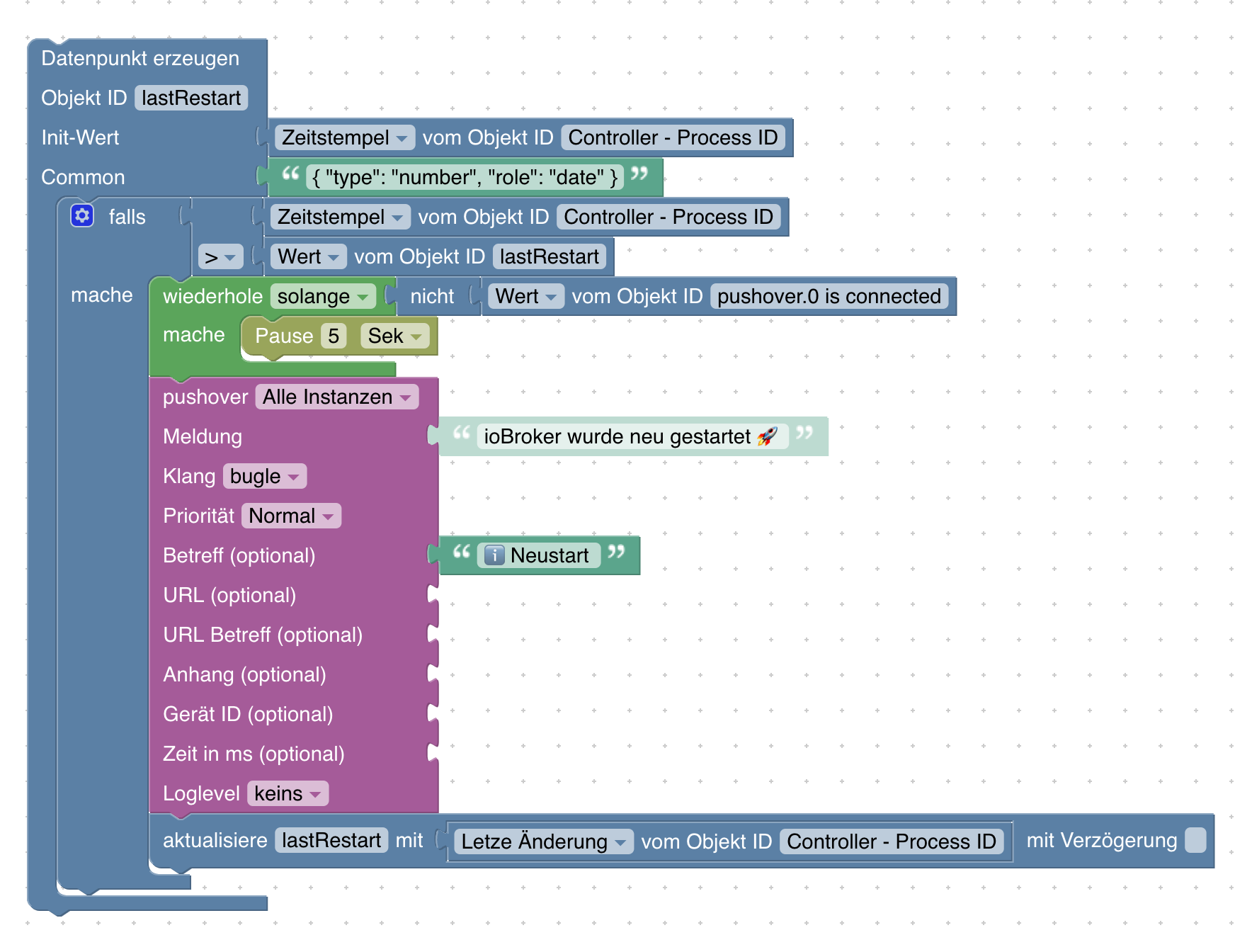
Task: Select lastRestart object ID after the > operator
Action: pyautogui.click(x=550, y=256)
